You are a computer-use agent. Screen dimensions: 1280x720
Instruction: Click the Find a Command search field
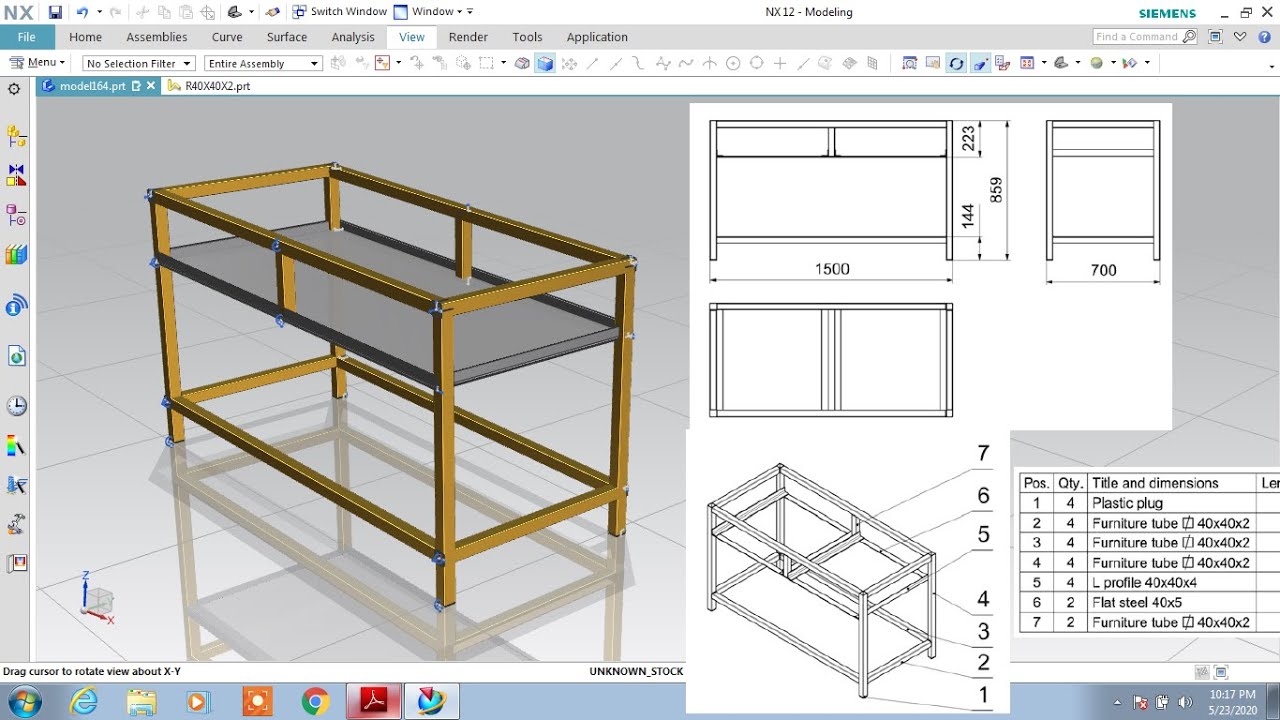click(x=1145, y=37)
